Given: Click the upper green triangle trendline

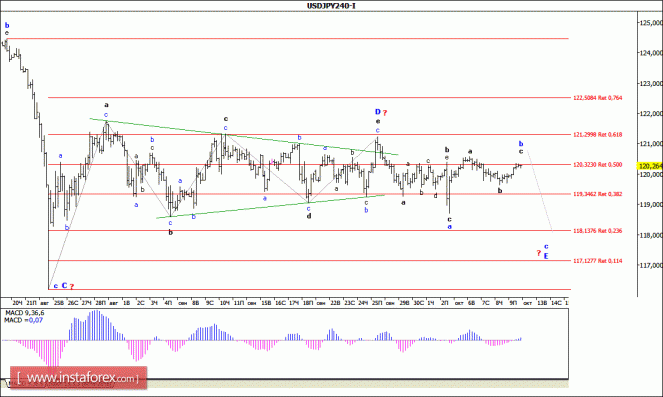Looking at the screenshot, I should (244, 137).
